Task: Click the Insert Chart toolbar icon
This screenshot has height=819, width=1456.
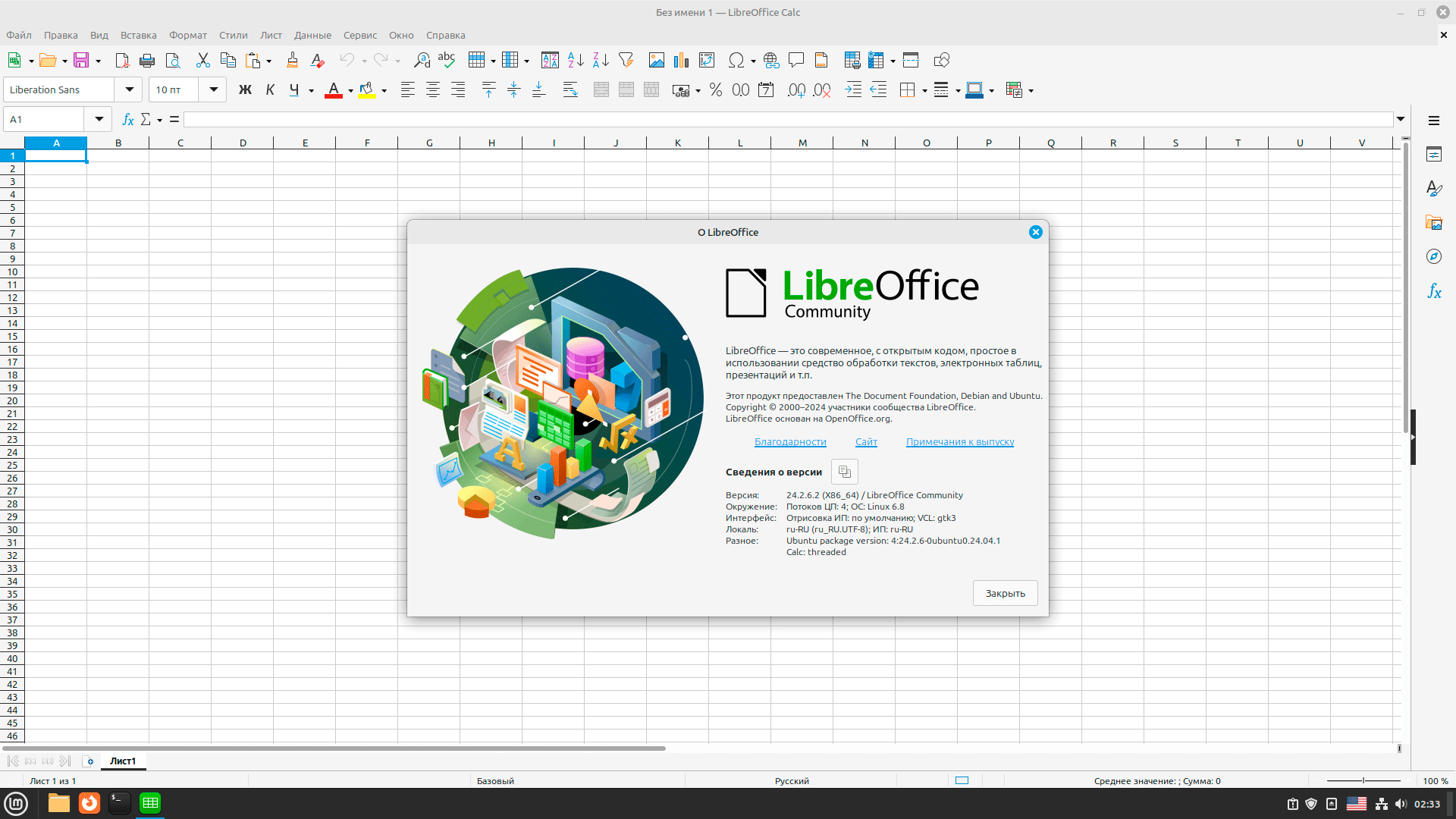Action: click(x=681, y=61)
